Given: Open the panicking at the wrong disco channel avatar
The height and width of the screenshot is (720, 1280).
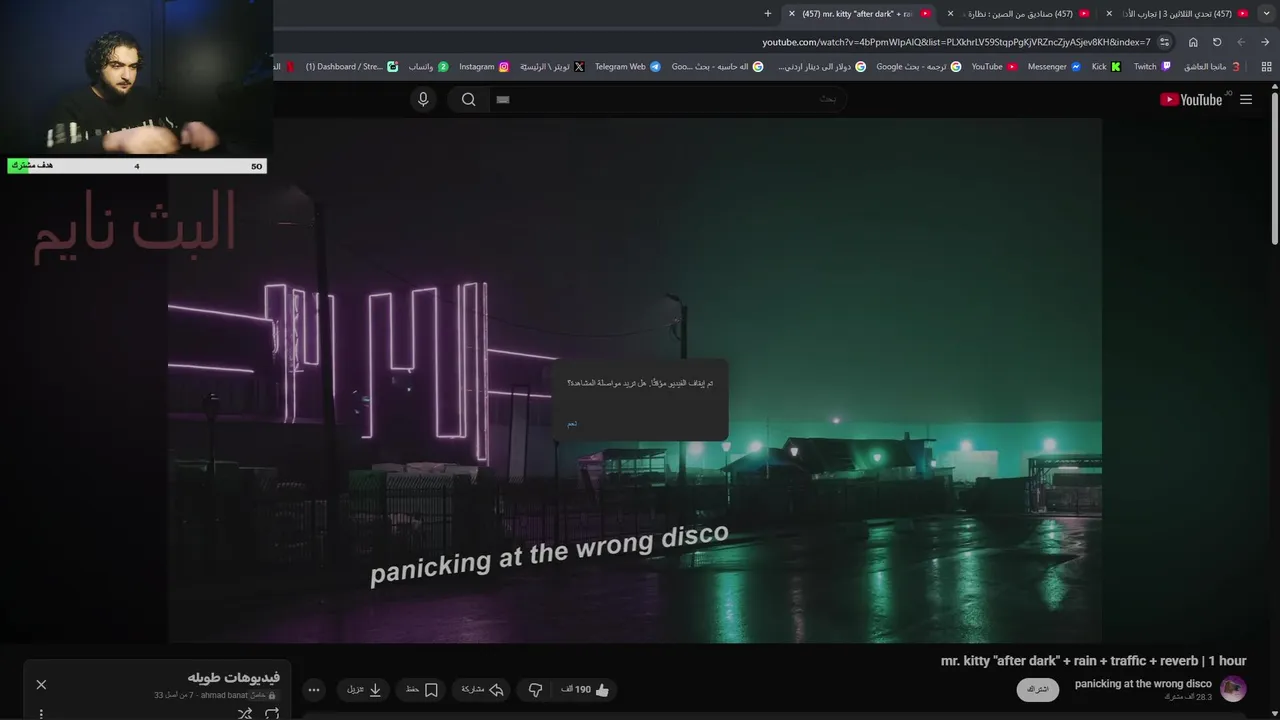Looking at the screenshot, I should click(x=1233, y=689).
